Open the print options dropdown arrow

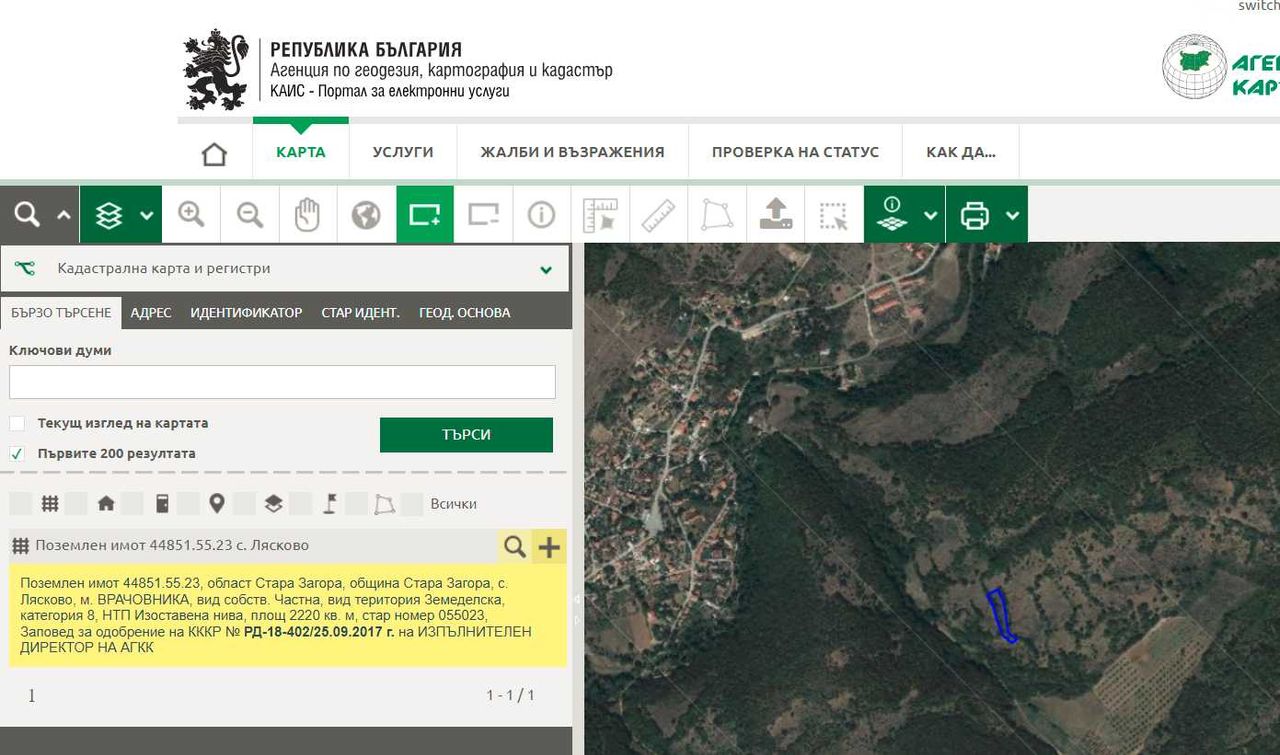[1013, 215]
